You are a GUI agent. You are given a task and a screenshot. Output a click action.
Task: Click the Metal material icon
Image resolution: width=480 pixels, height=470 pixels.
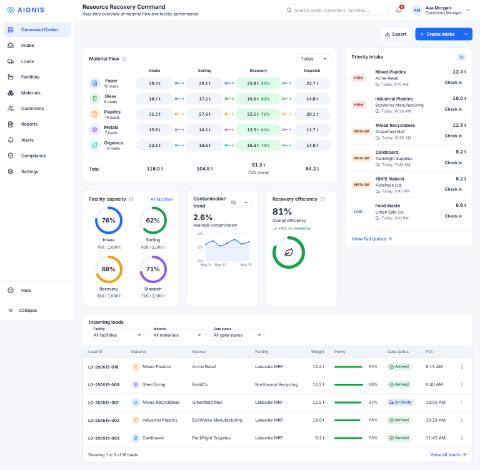(95, 130)
